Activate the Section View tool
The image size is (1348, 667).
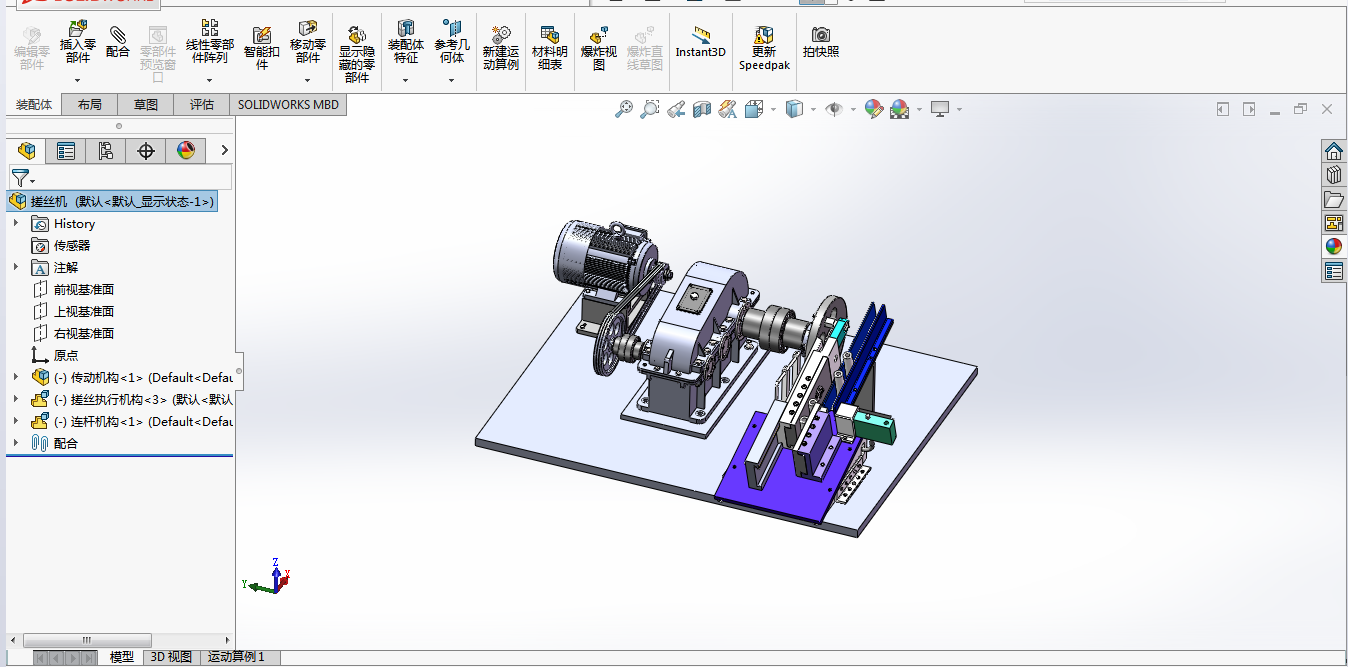(702, 109)
